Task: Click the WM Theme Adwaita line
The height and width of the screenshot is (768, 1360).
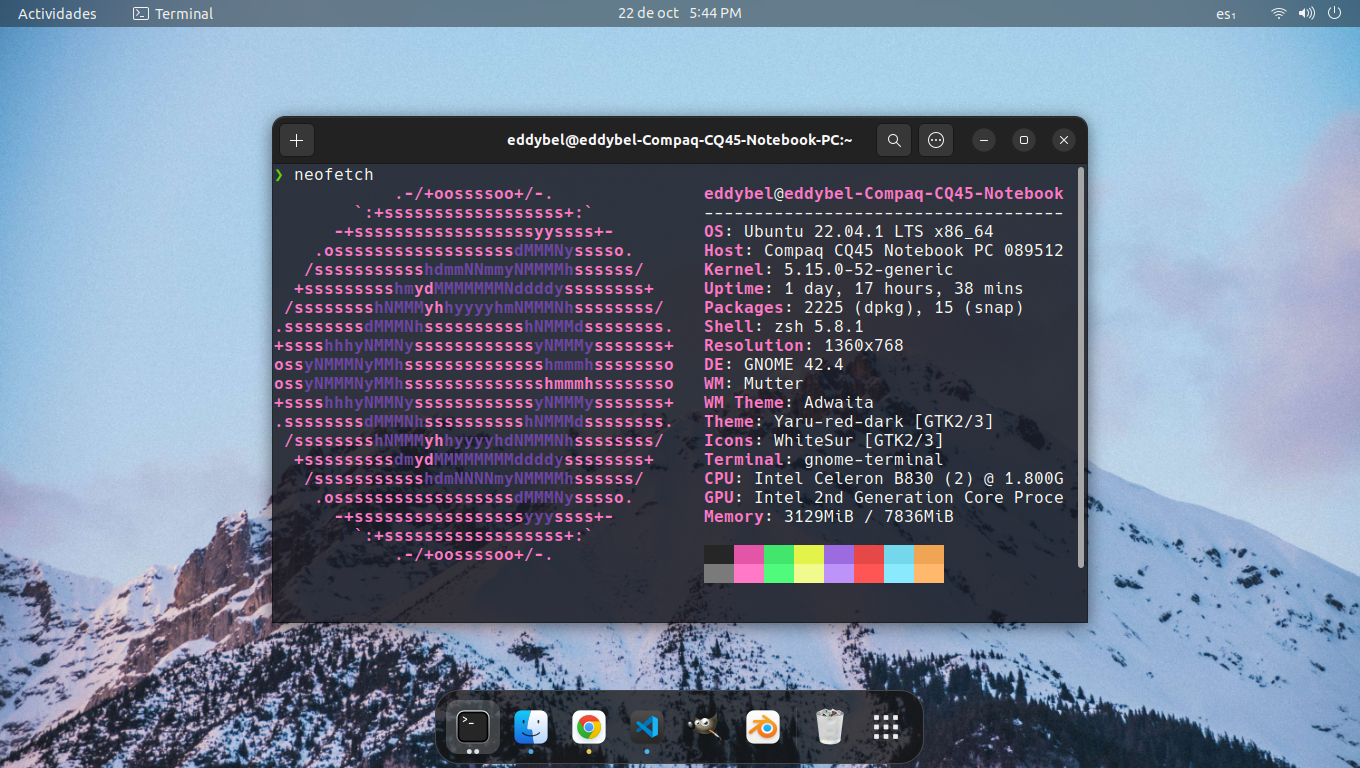Action: pos(789,403)
